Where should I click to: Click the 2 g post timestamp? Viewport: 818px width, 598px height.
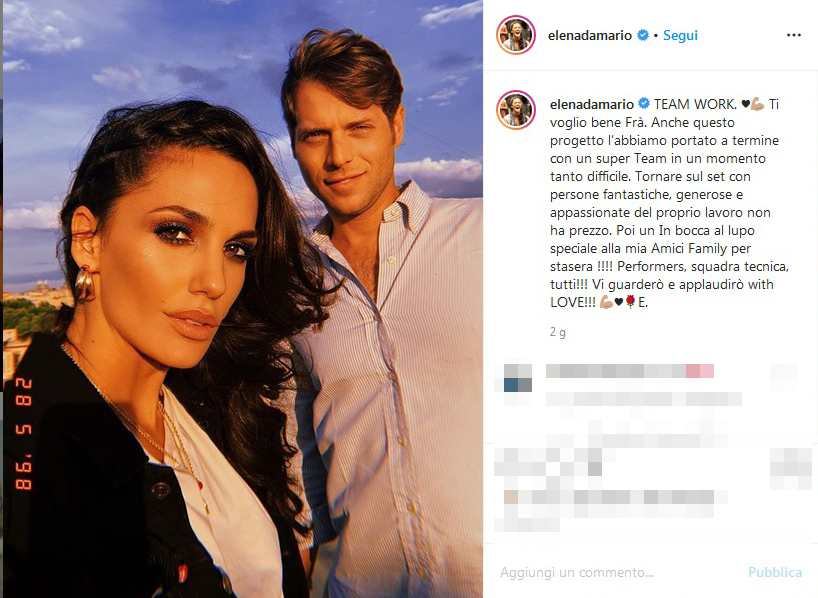pos(558,332)
